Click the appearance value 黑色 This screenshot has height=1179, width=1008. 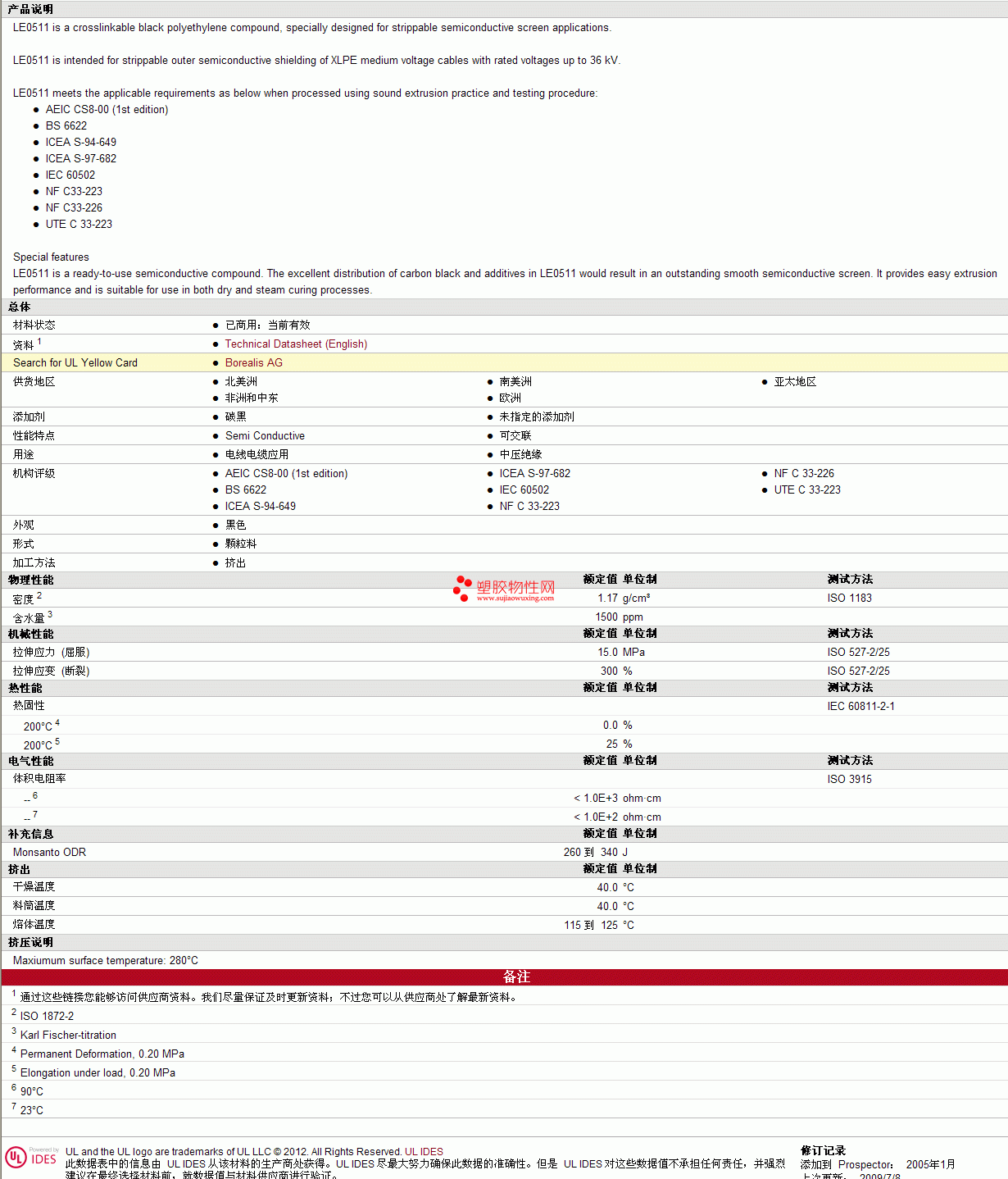coord(236,526)
